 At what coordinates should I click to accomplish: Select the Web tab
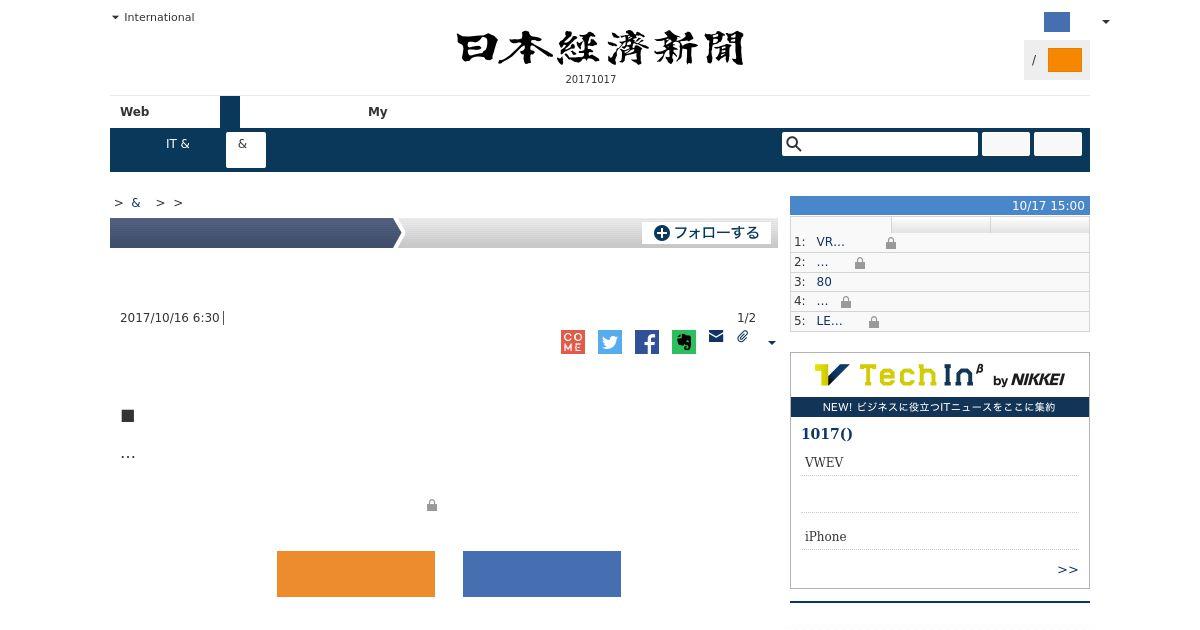[x=135, y=112]
